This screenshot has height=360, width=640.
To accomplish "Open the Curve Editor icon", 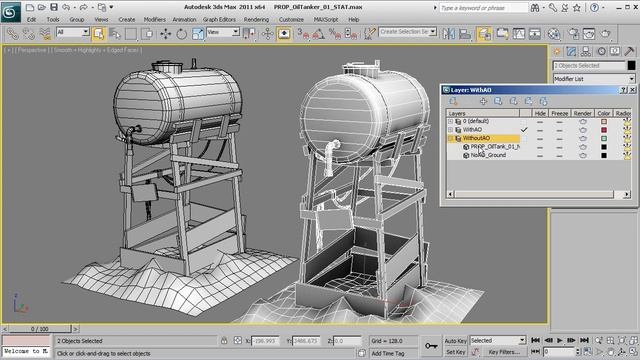I will point(519,34).
